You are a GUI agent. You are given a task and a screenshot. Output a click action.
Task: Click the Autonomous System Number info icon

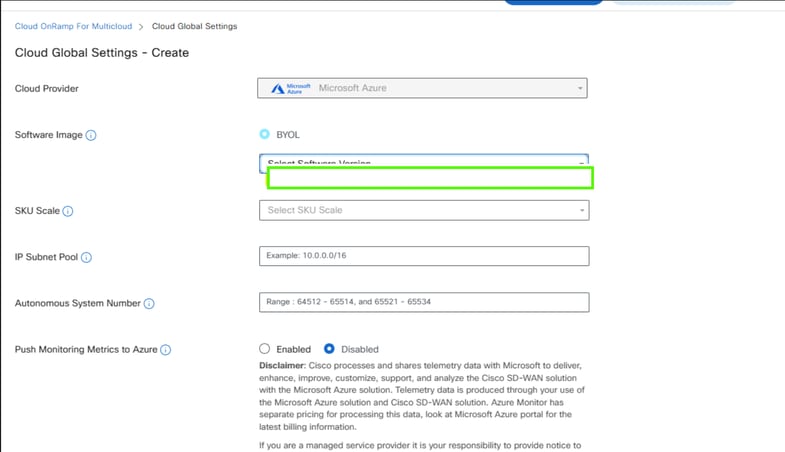click(x=149, y=303)
